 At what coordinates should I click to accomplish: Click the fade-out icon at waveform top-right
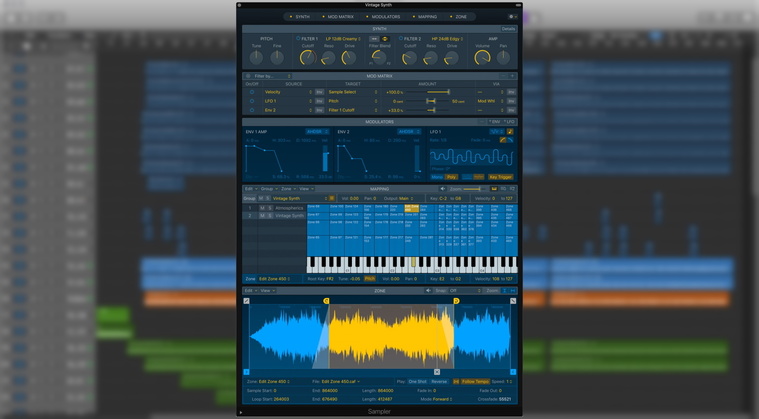[513, 301]
